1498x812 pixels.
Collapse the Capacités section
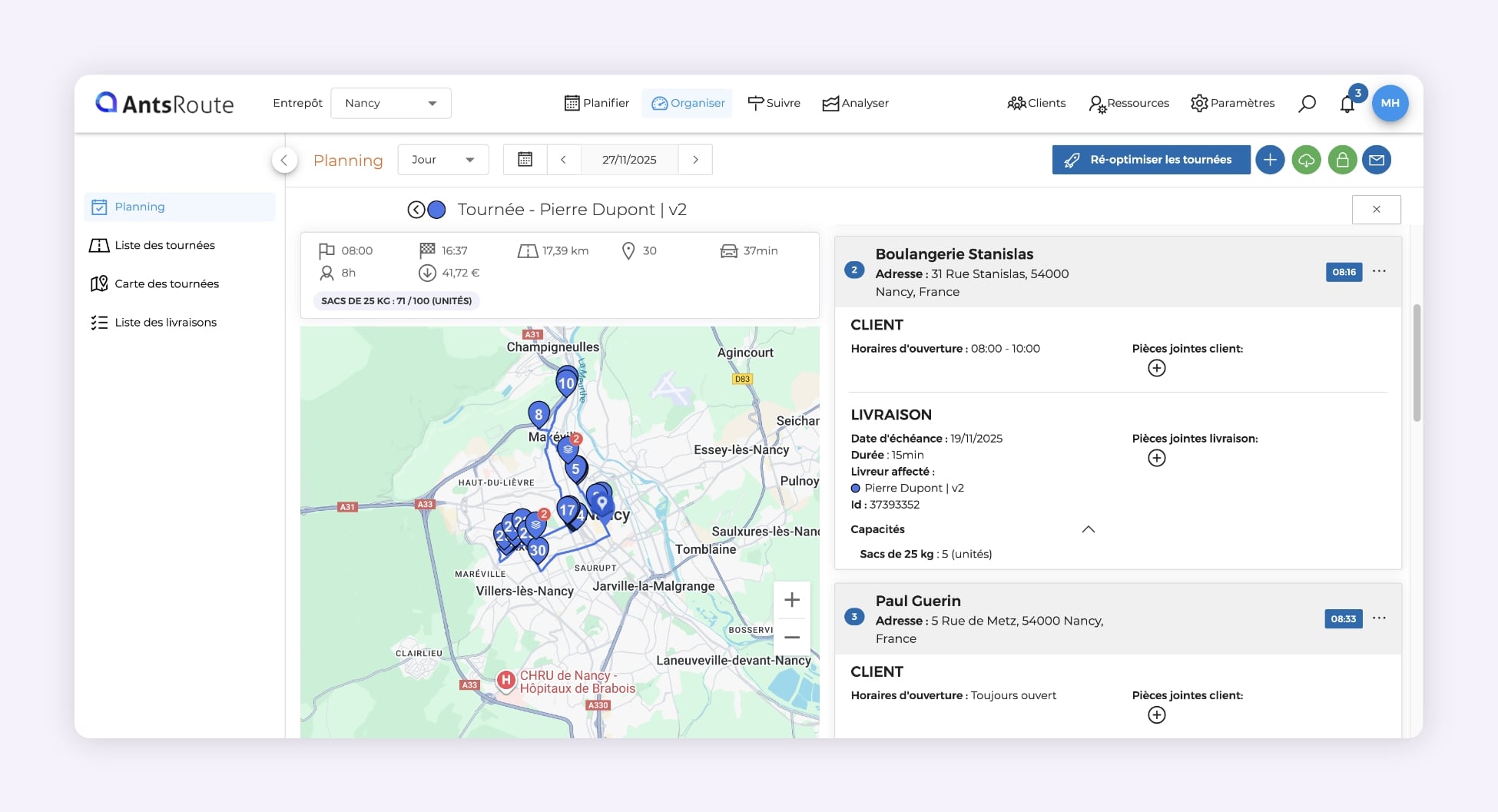[1088, 529]
